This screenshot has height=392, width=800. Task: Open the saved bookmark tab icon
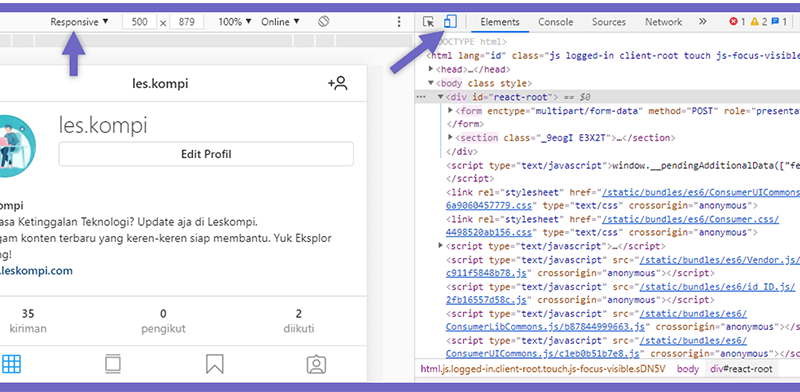pos(215,364)
